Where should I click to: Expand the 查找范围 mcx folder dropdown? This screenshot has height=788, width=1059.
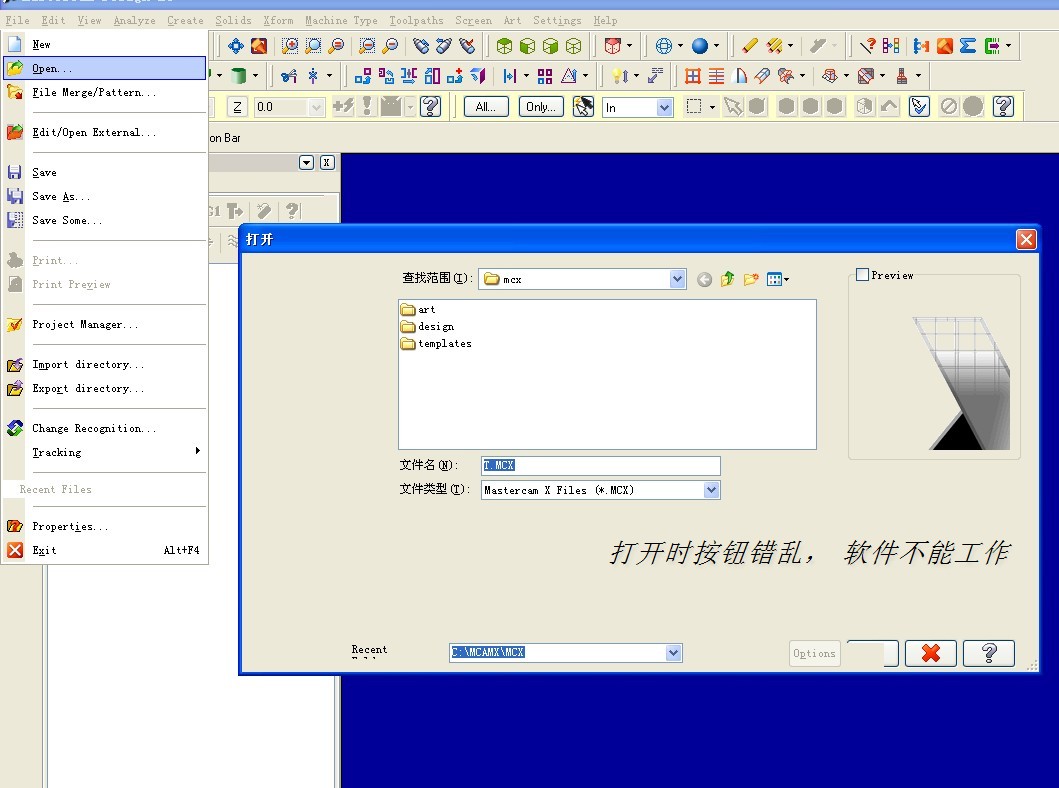point(677,279)
